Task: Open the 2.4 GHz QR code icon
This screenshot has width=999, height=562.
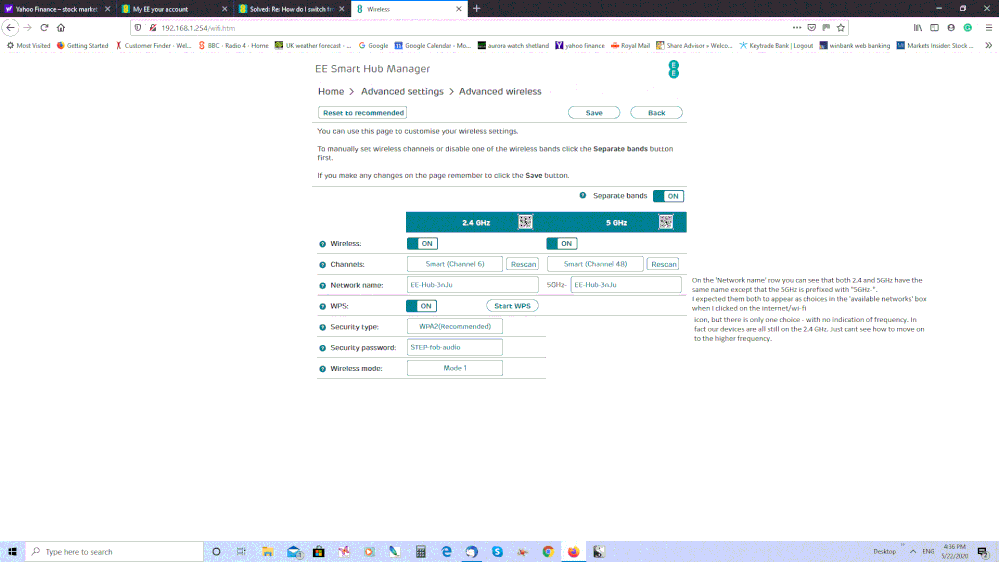Action: 525,222
